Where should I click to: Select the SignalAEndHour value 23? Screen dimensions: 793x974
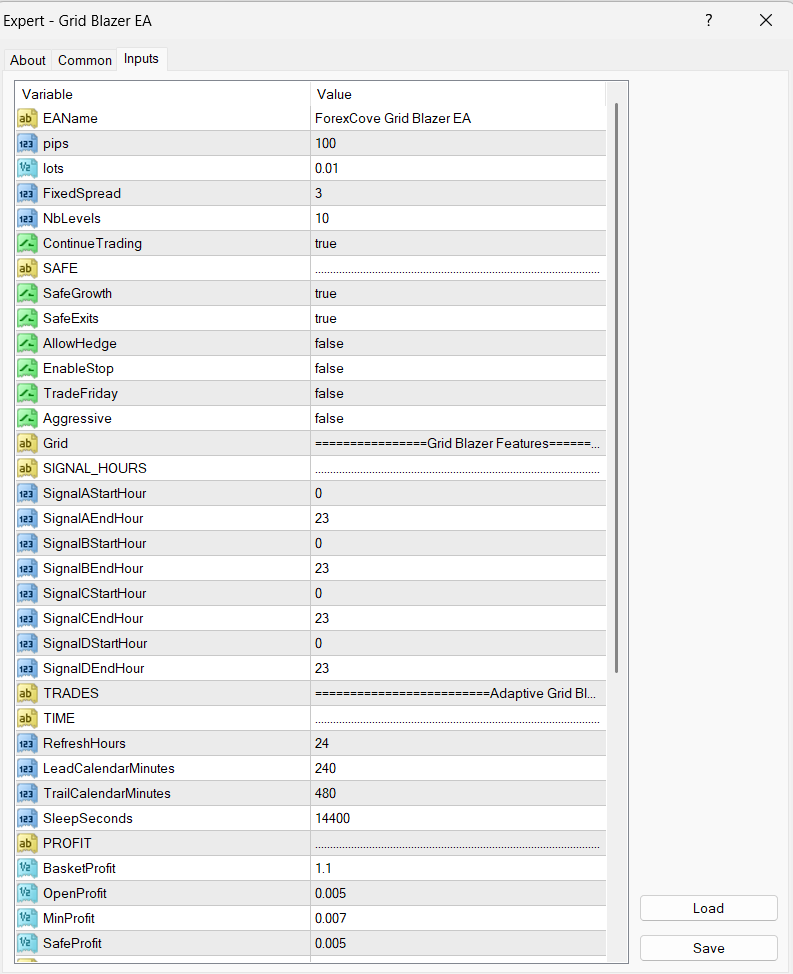click(x=322, y=518)
